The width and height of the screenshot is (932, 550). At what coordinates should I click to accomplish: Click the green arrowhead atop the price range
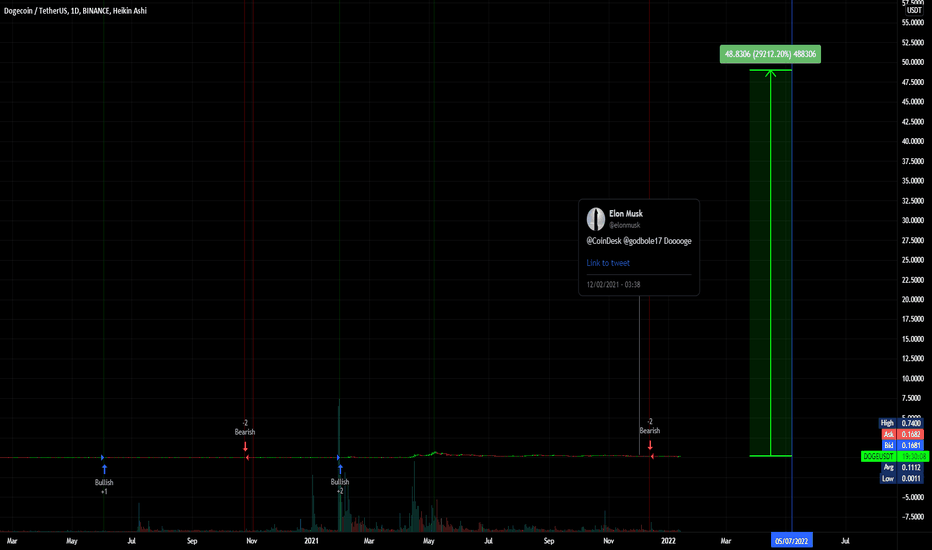tap(770, 73)
